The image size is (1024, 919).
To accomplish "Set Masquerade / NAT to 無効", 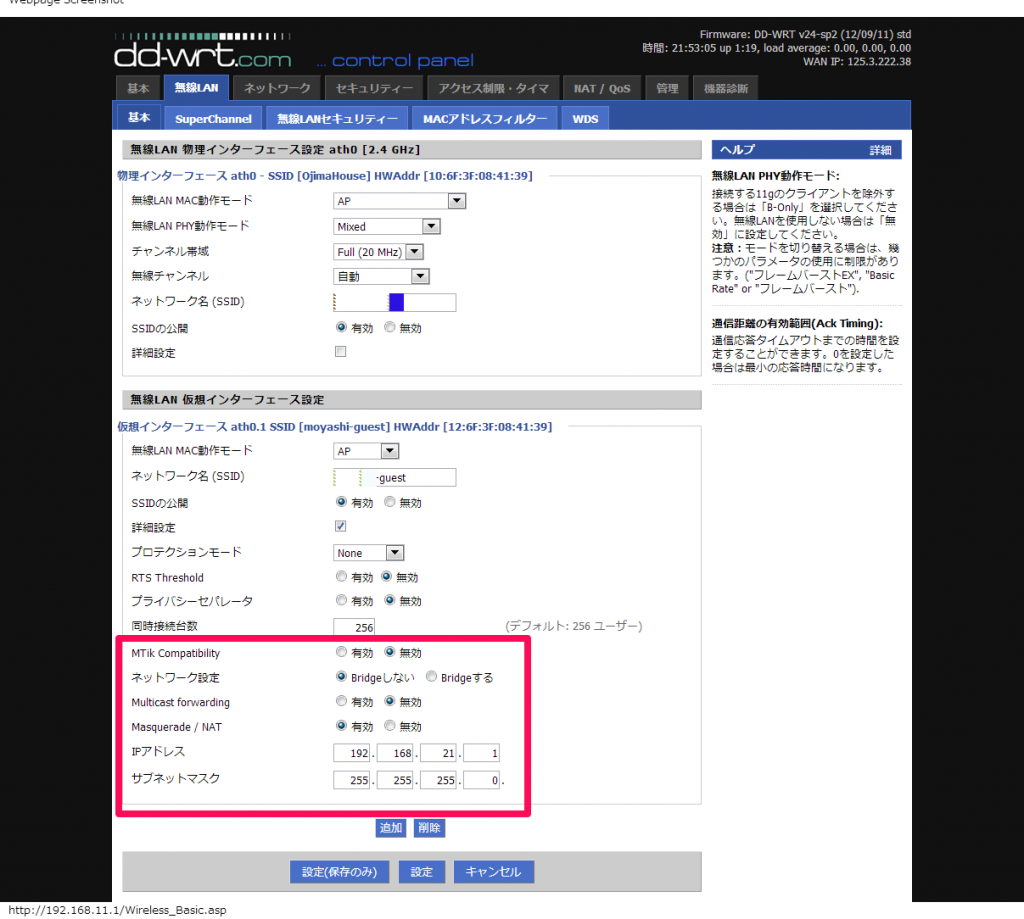I will [x=390, y=727].
